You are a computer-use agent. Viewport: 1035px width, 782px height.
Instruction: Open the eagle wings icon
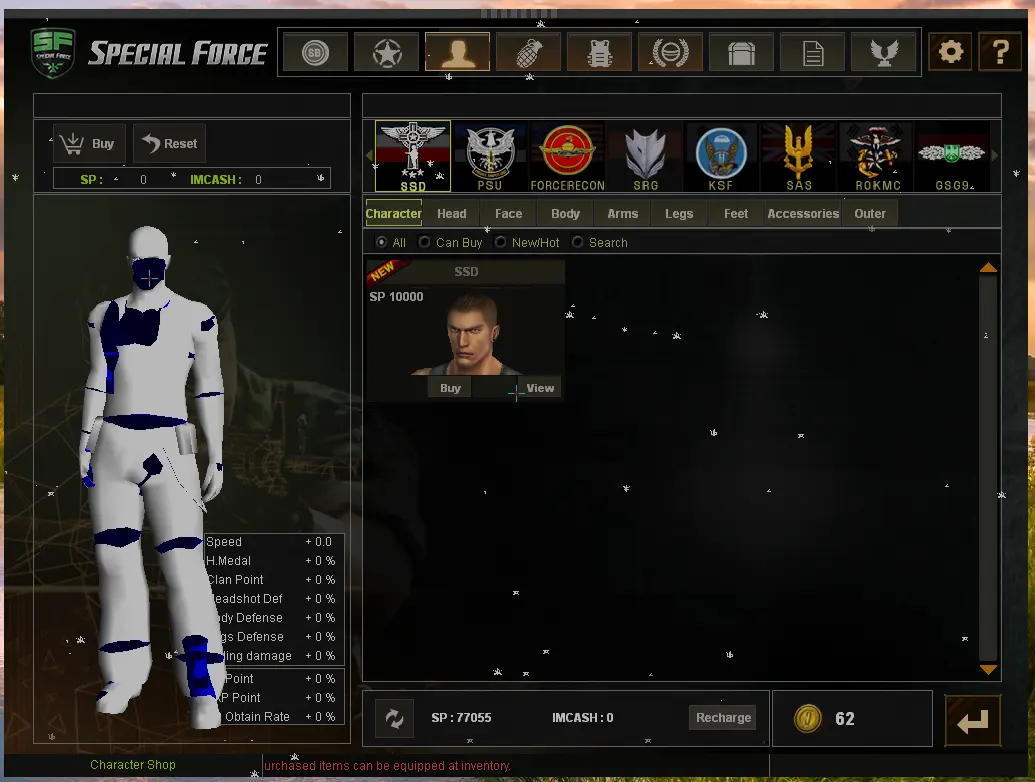(884, 52)
